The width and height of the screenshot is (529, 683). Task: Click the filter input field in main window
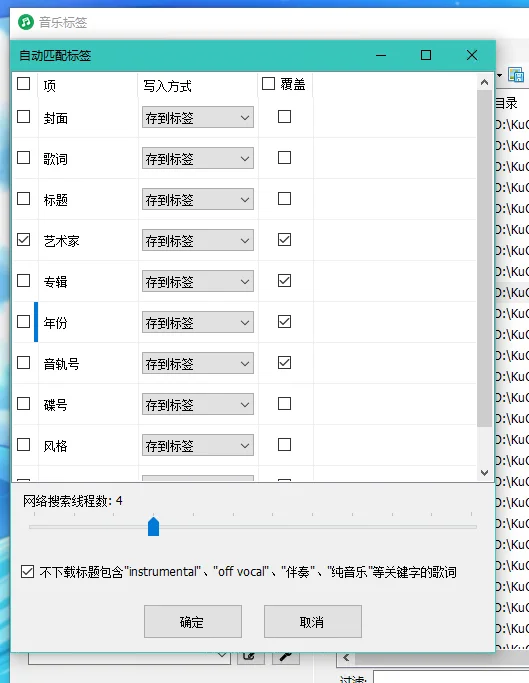(451, 677)
